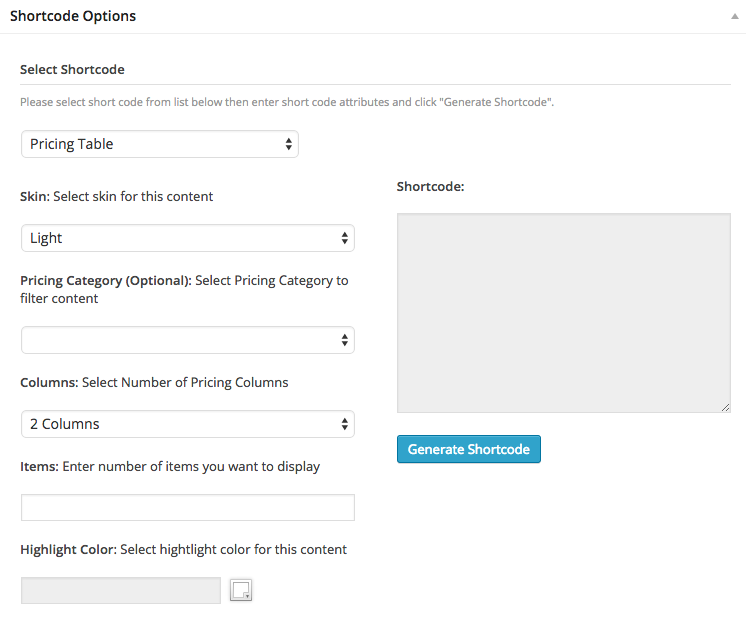This screenshot has width=746, height=630.
Task: Click the Shortcode textarea resize handle
Action: pos(725,407)
